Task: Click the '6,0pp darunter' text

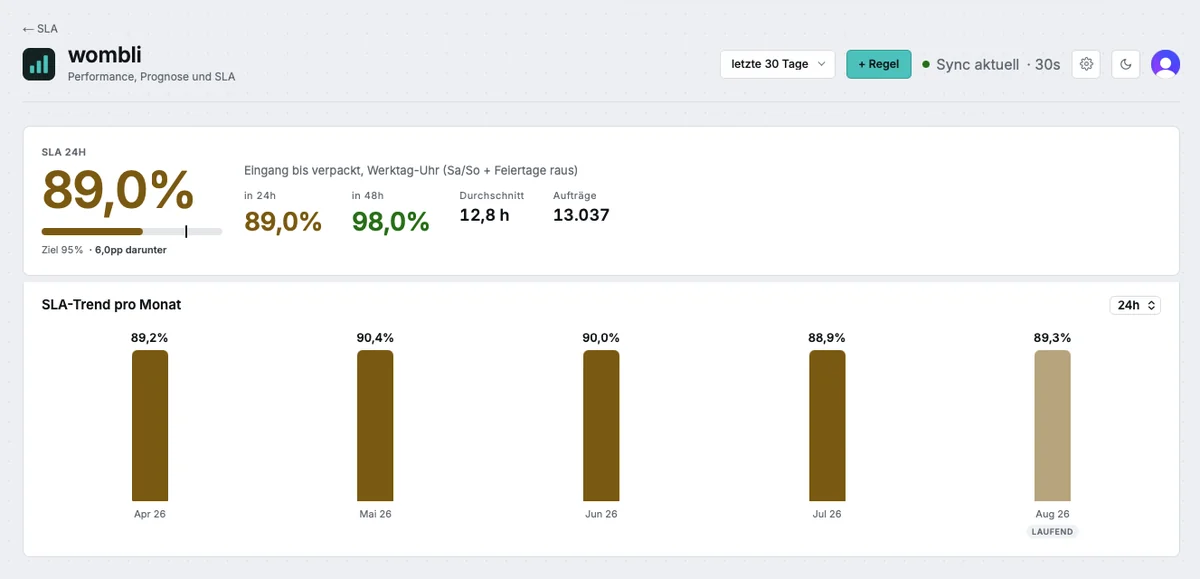Action: 131,250
